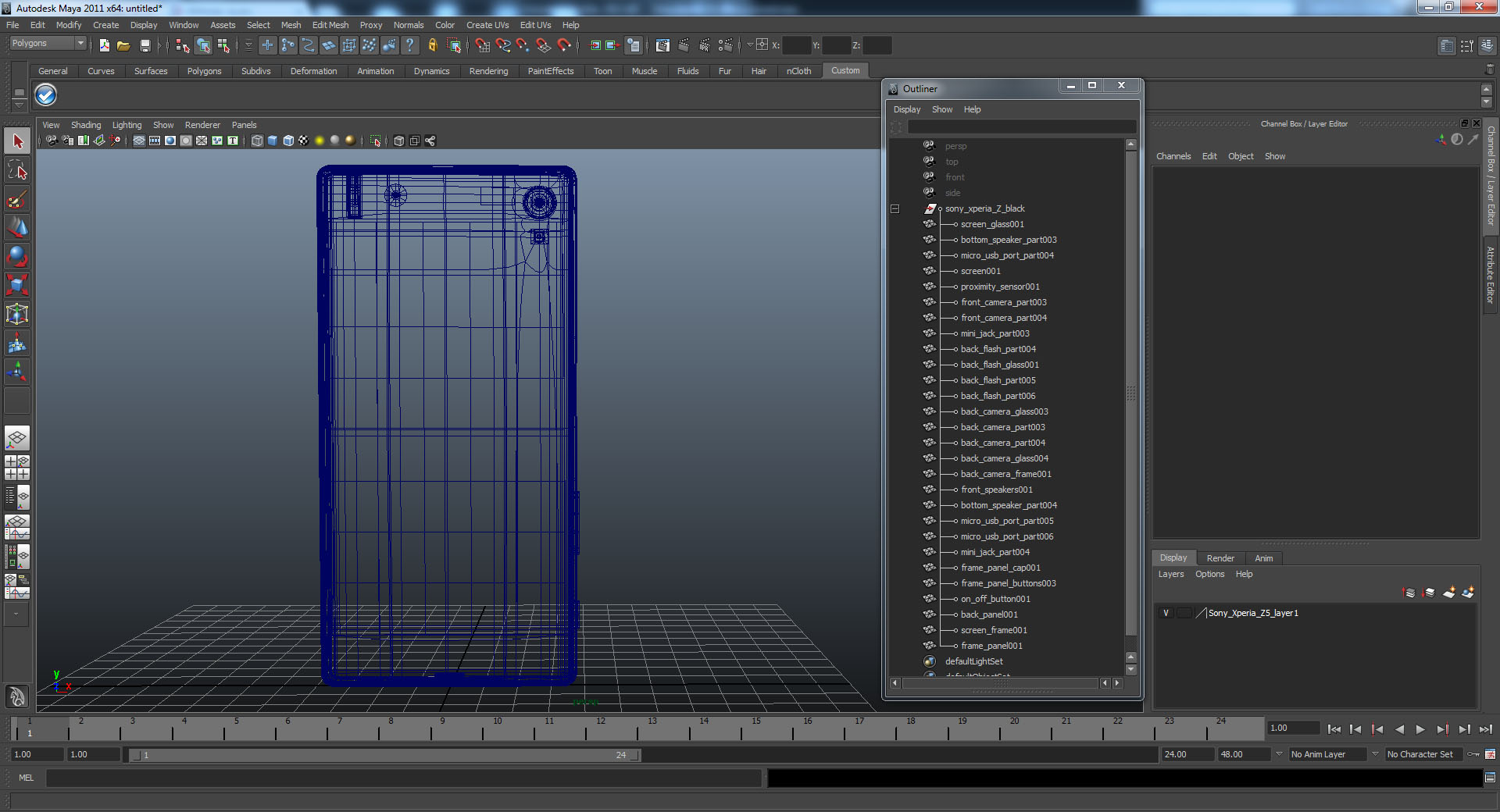1500x812 pixels.
Task: Click the Save Scene disk icon
Action: (145, 45)
